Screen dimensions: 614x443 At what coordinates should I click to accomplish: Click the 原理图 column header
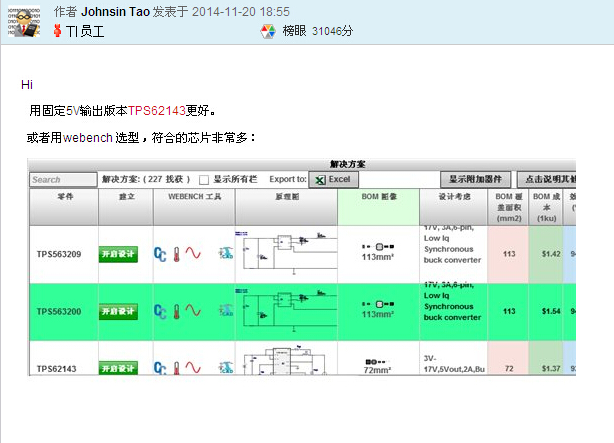(287, 207)
